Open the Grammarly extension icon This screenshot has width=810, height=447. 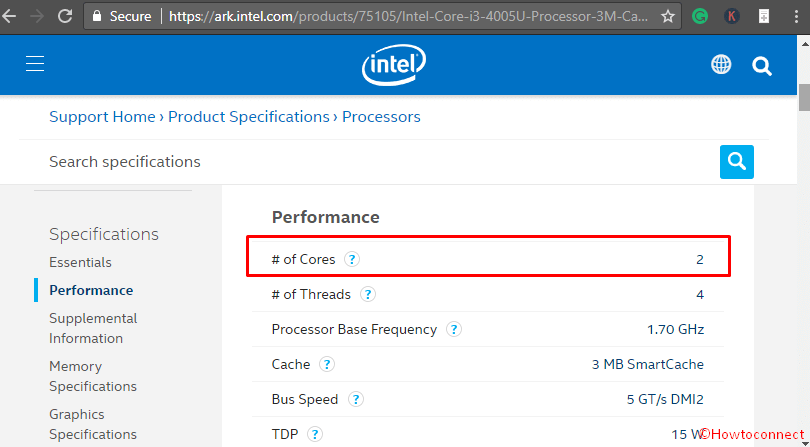click(700, 17)
